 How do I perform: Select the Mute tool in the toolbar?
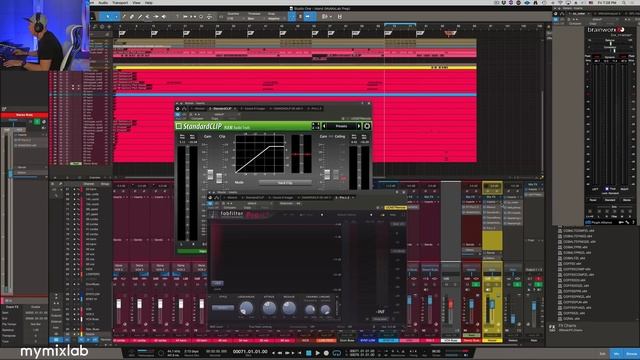pos(148,17)
